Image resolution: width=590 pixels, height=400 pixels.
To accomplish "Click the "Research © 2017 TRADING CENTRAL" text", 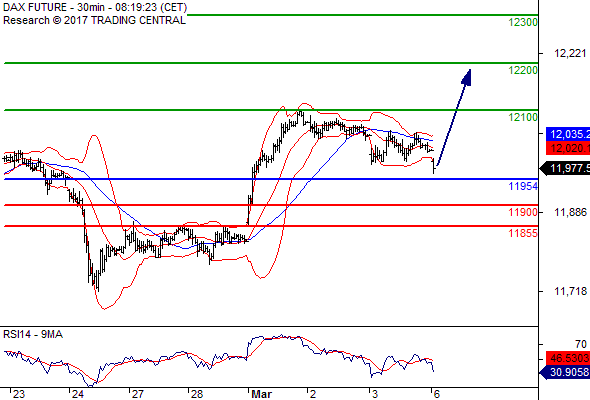I will click(94, 20).
